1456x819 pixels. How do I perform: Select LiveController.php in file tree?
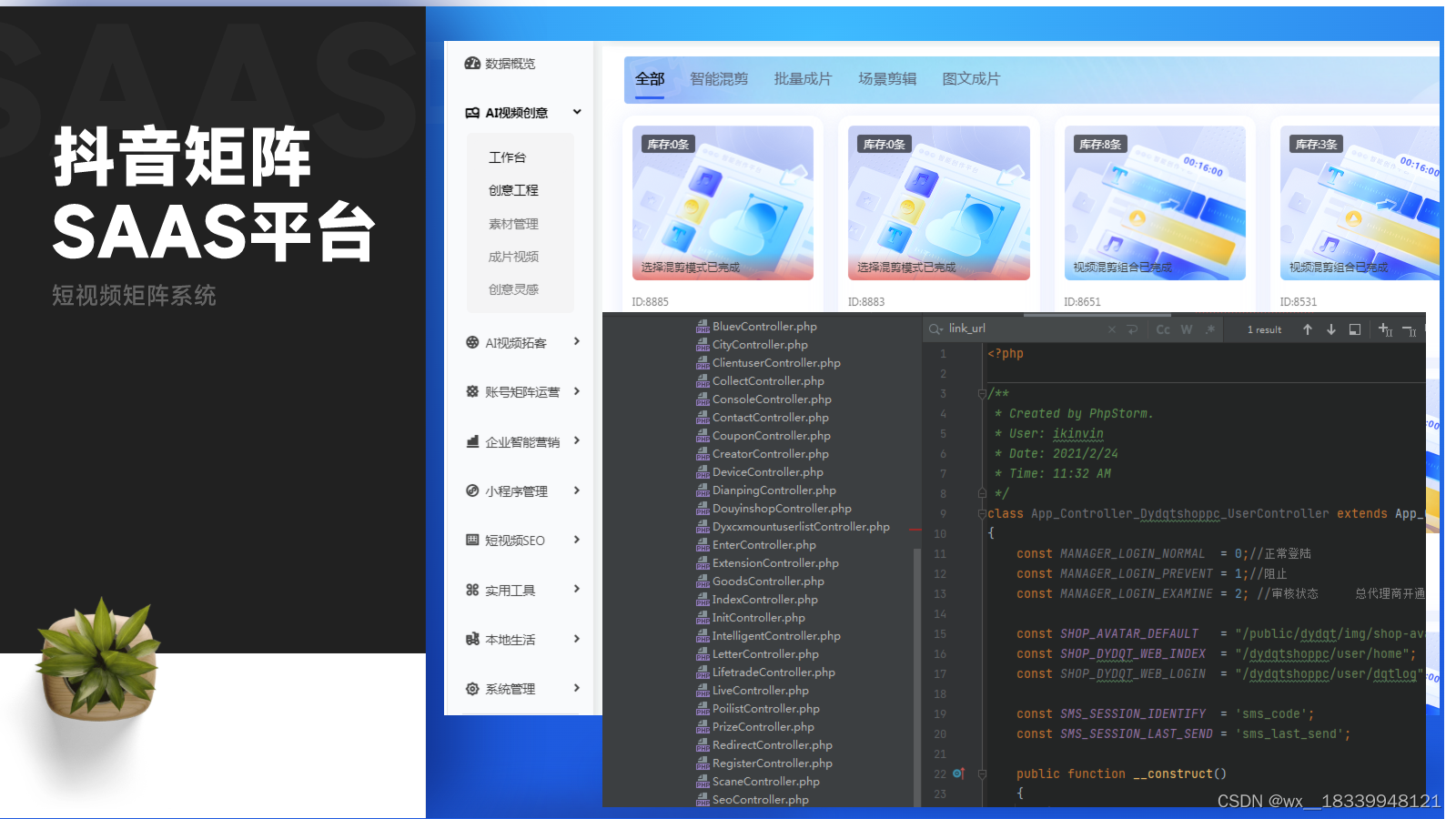click(x=760, y=691)
